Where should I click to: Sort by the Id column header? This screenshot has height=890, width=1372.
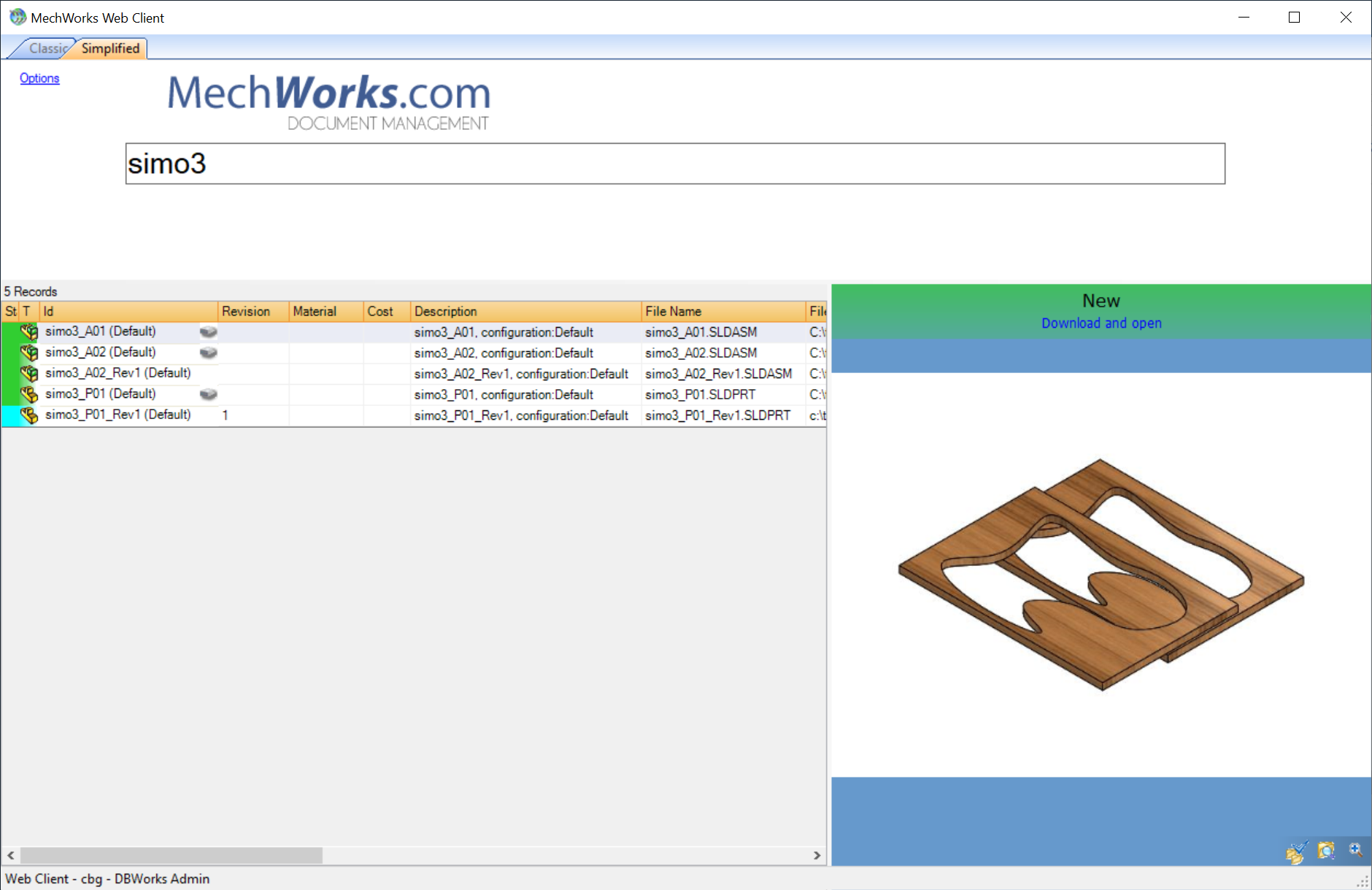(x=128, y=312)
